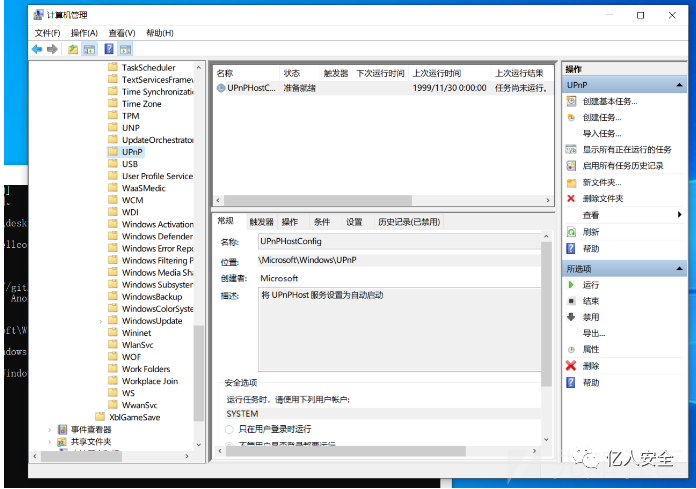Open the 查看 submenu arrow
This screenshot has width=696, height=489.
(x=680, y=215)
